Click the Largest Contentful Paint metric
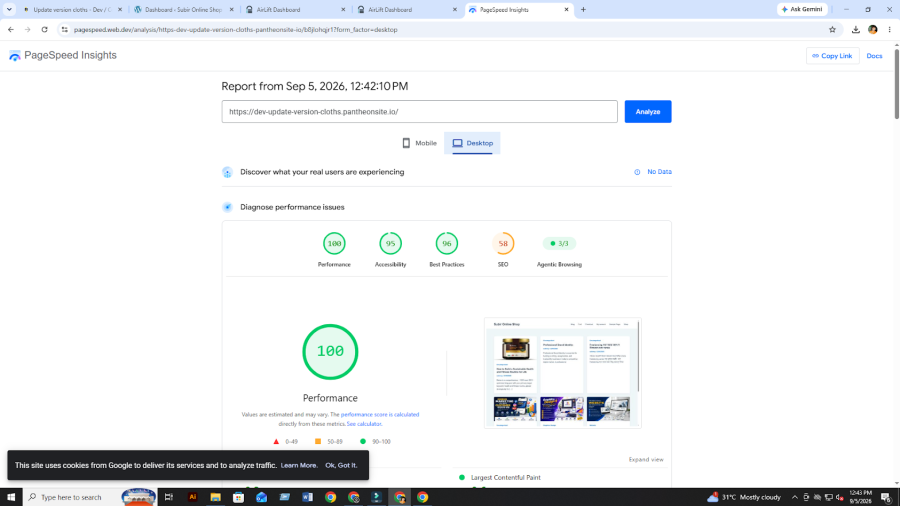 (506, 477)
